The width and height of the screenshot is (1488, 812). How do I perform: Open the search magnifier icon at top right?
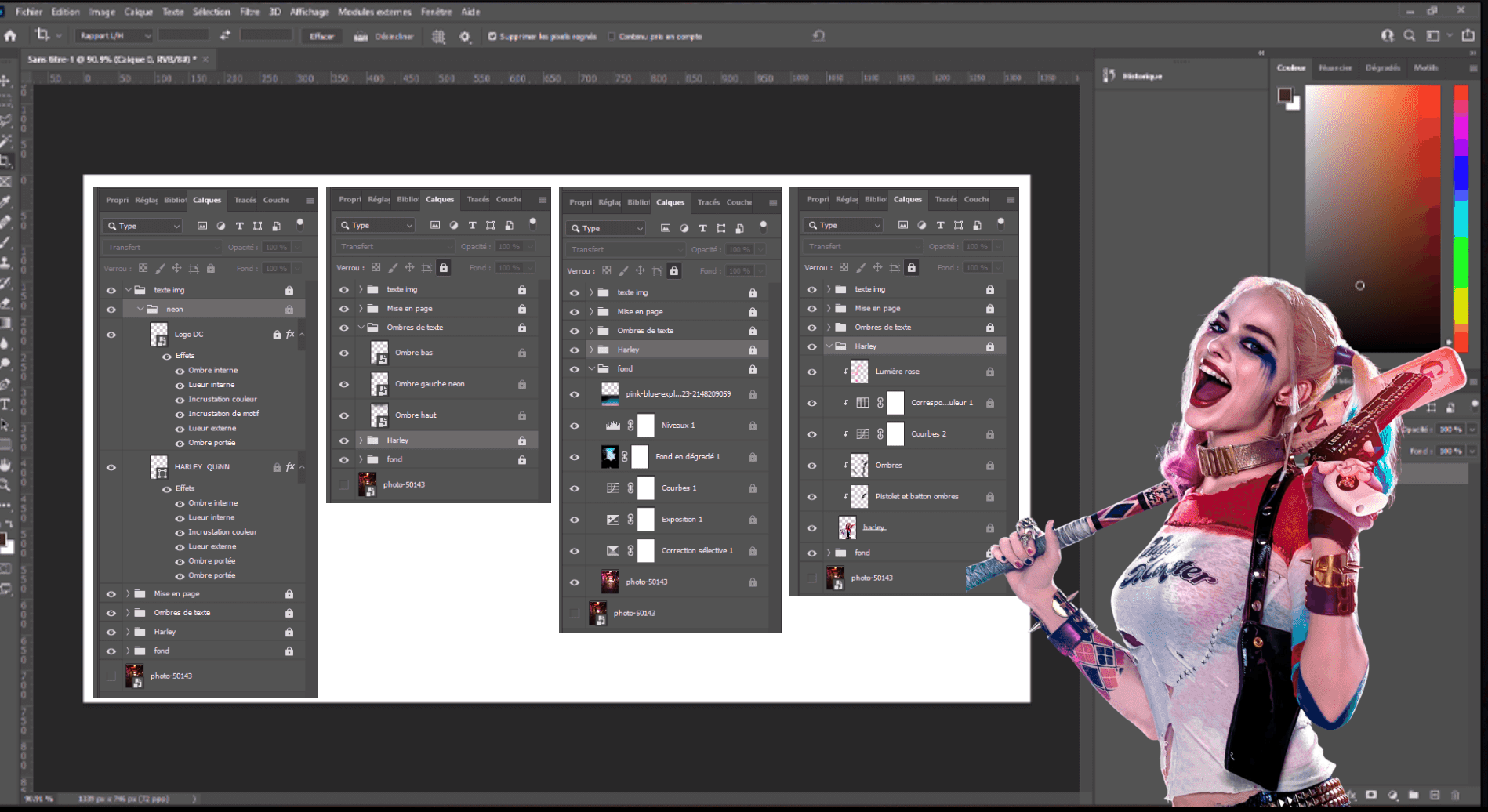[1409, 36]
